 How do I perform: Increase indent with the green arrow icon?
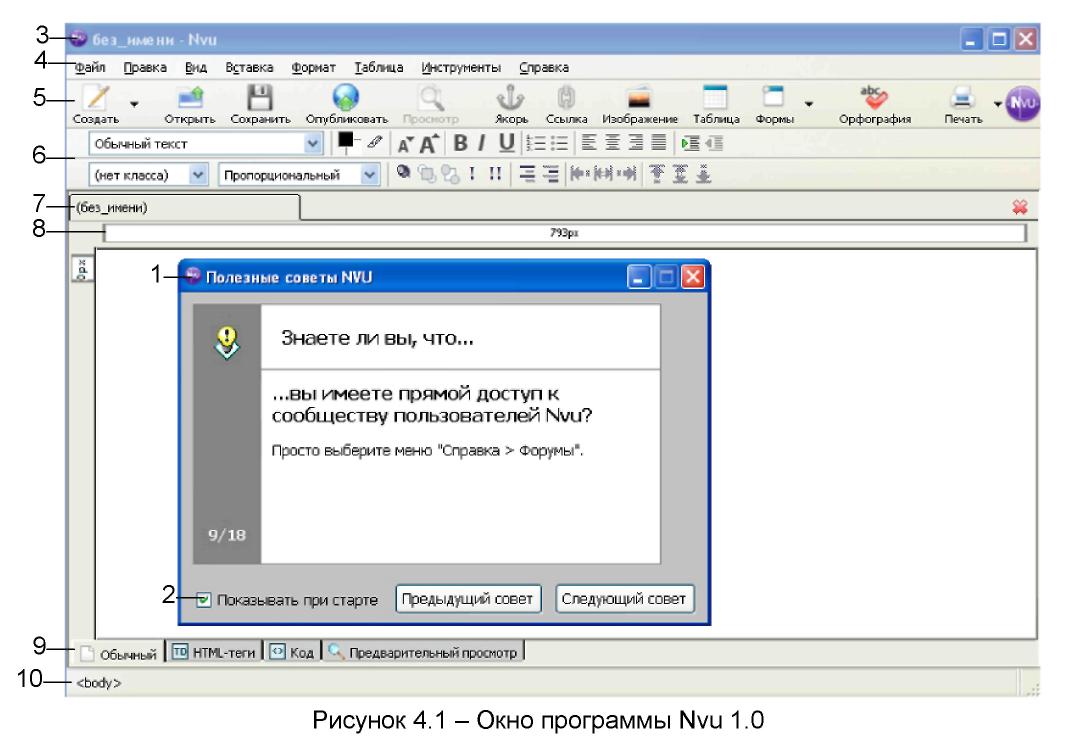(x=691, y=143)
